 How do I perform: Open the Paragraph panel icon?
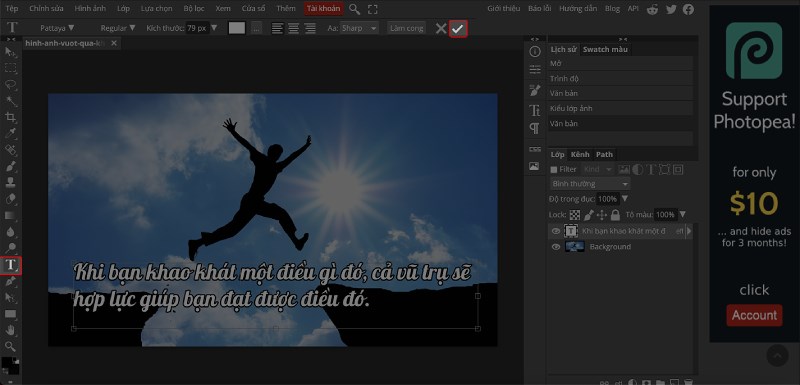535,128
